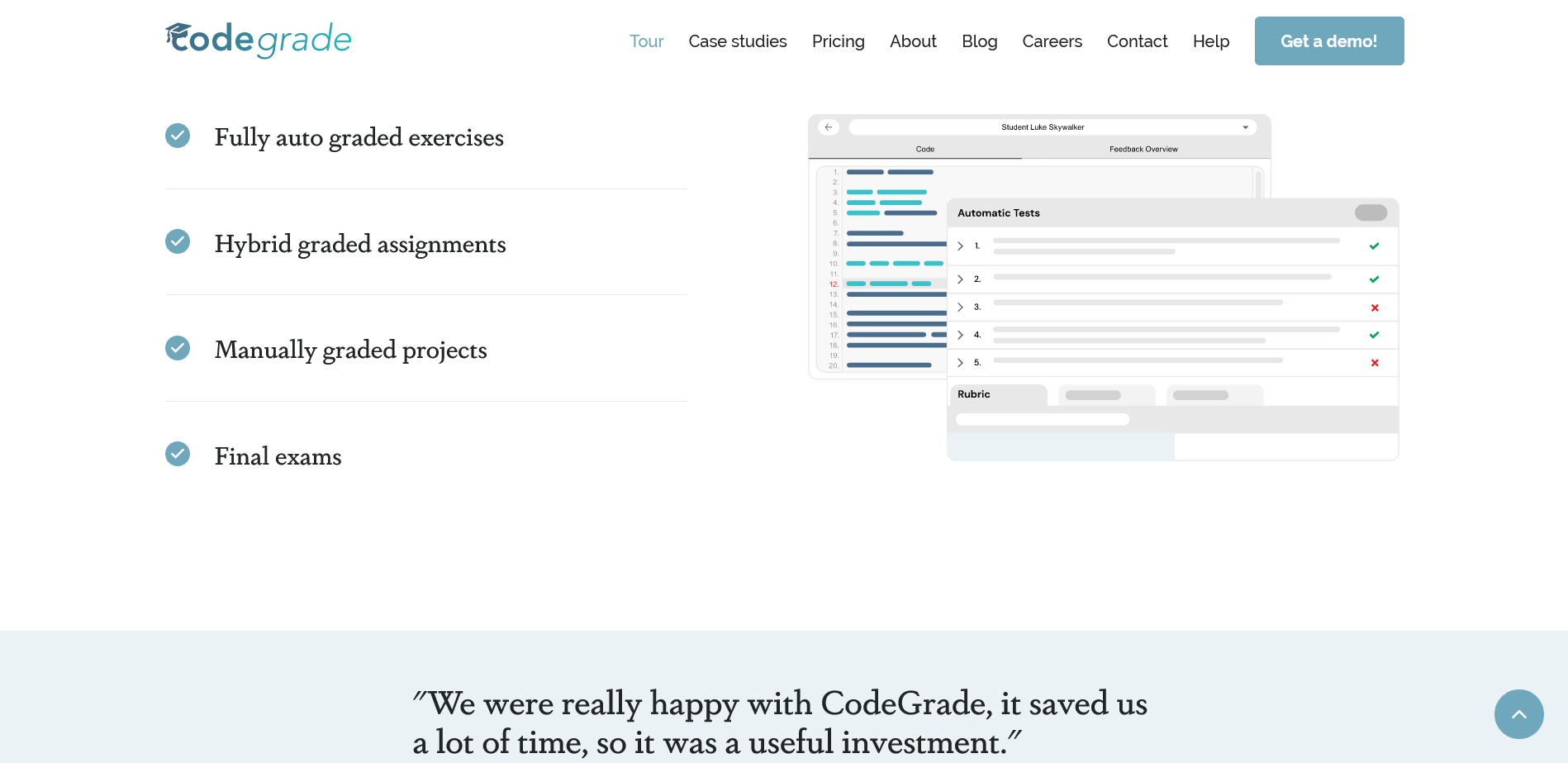Select Hybrid graded assignments item
The height and width of the screenshot is (763, 1568).
point(360,244)
